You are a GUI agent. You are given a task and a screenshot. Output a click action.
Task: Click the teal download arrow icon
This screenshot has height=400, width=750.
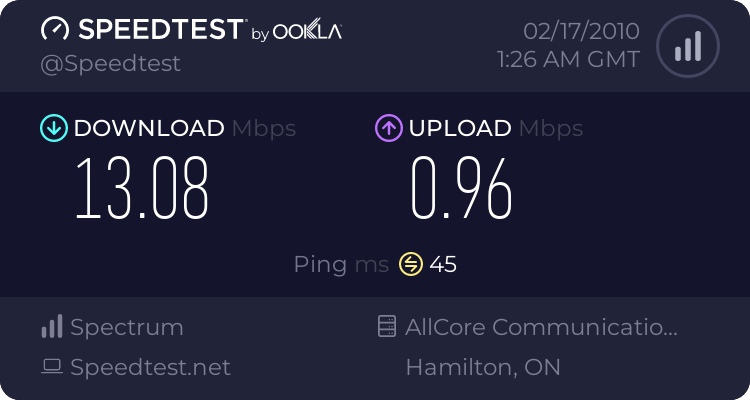[52, 128]
